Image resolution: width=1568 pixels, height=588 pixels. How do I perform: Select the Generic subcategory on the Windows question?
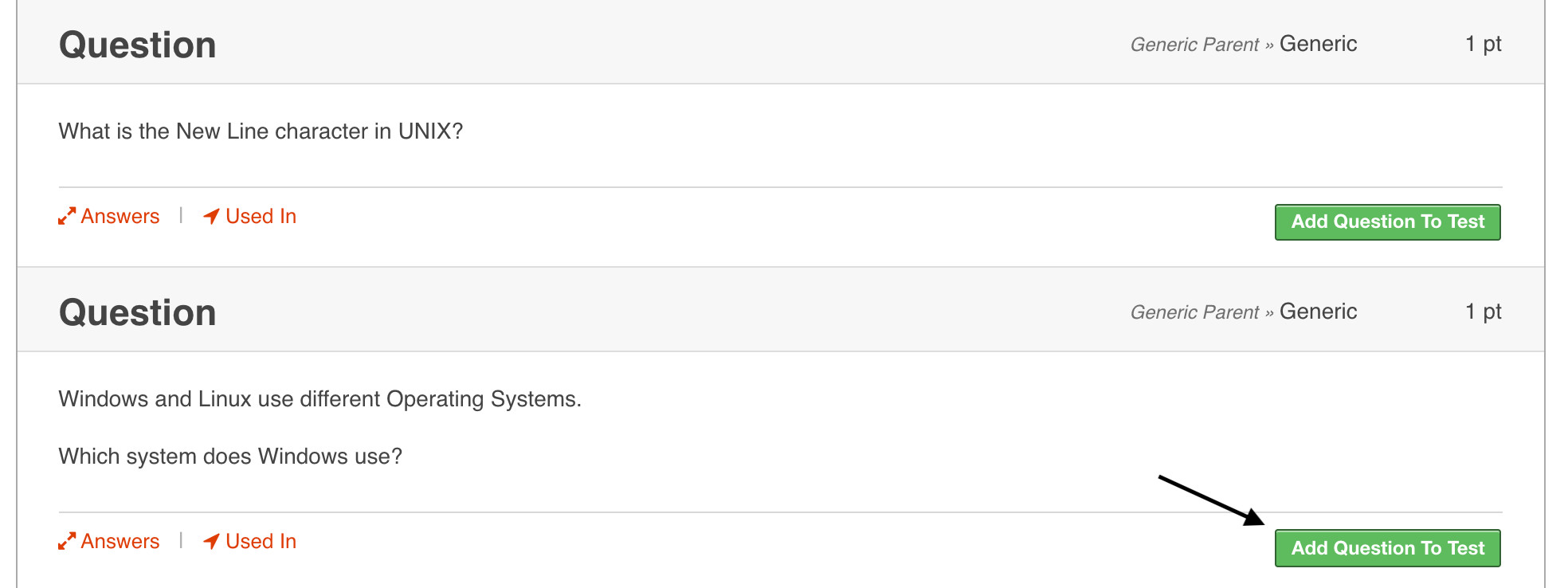tap(1318, 312)
